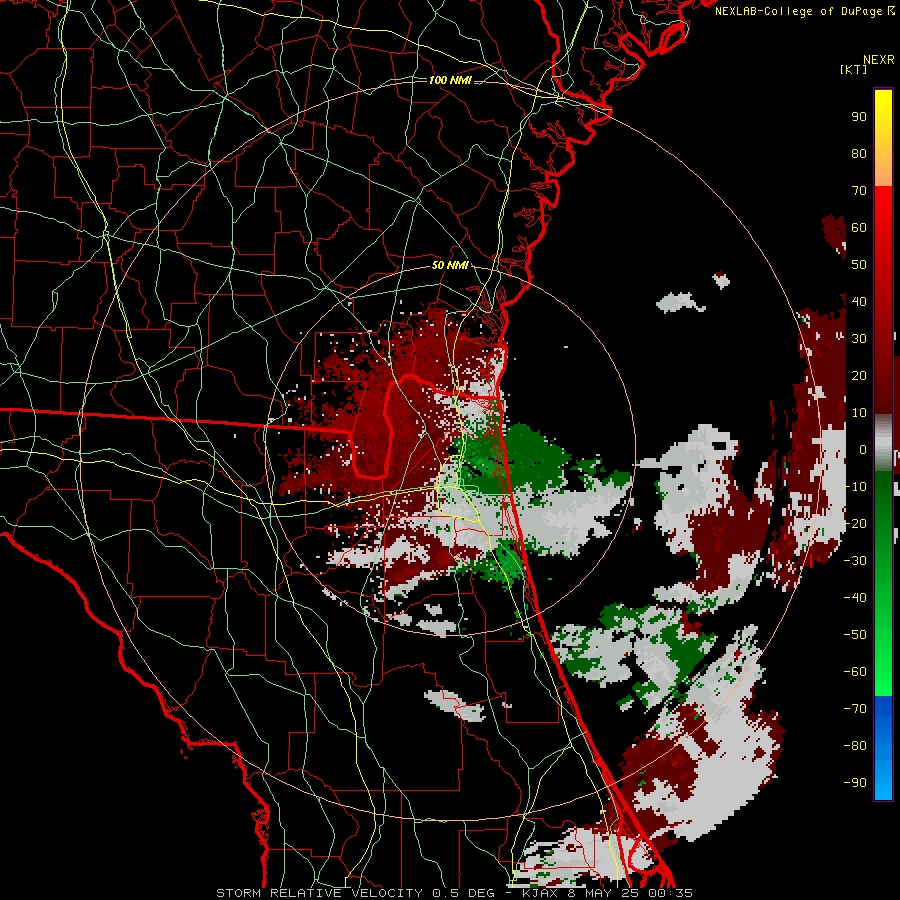This screenshot has width=900, height=900.
Task: Select the positive 20 scale value
Action: [859, 375]
